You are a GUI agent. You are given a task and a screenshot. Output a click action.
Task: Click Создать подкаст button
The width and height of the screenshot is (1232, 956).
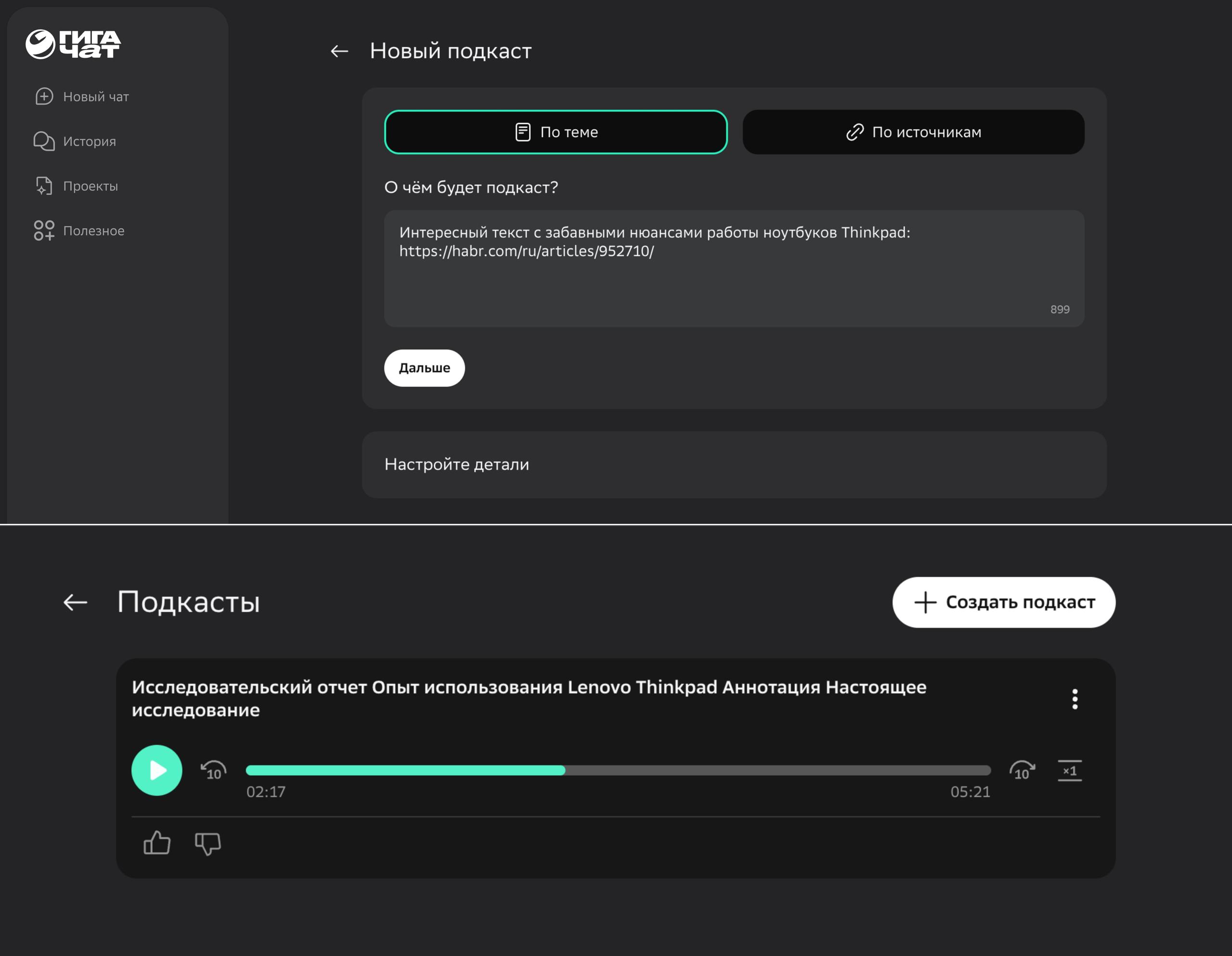pos(1003,602)
